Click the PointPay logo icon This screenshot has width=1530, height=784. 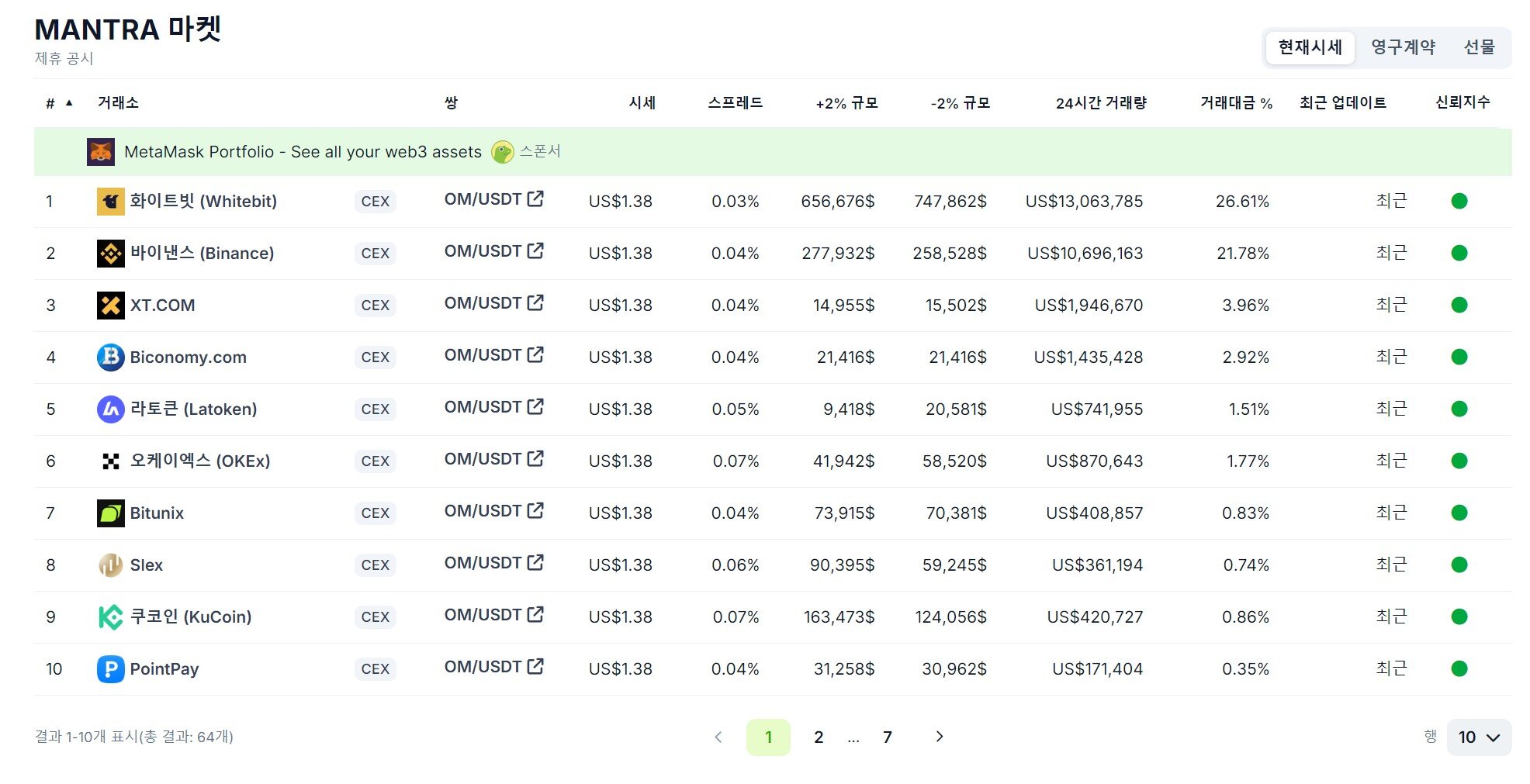click(x=110, y=669)
